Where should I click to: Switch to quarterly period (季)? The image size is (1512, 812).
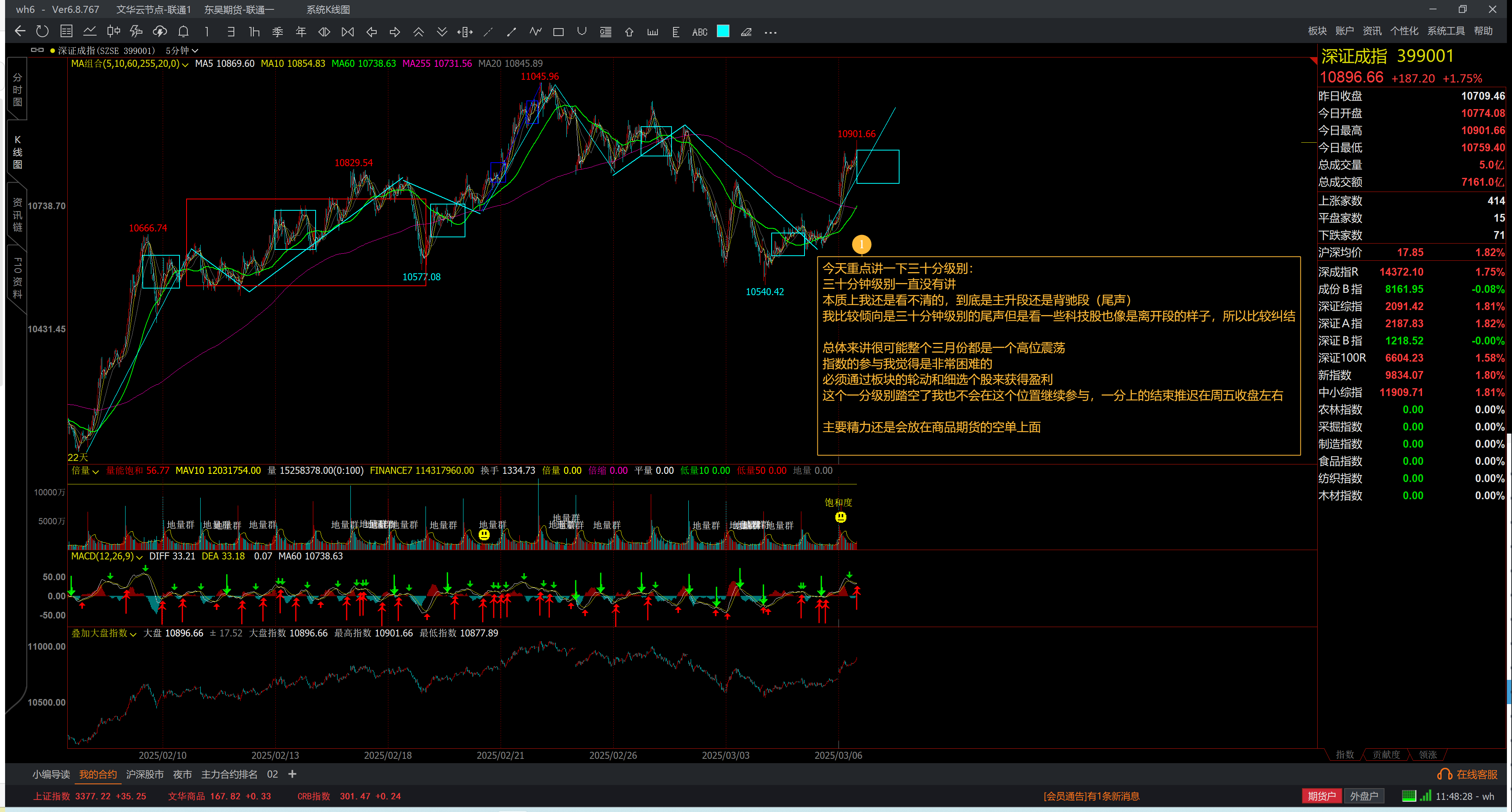(278, 32)
